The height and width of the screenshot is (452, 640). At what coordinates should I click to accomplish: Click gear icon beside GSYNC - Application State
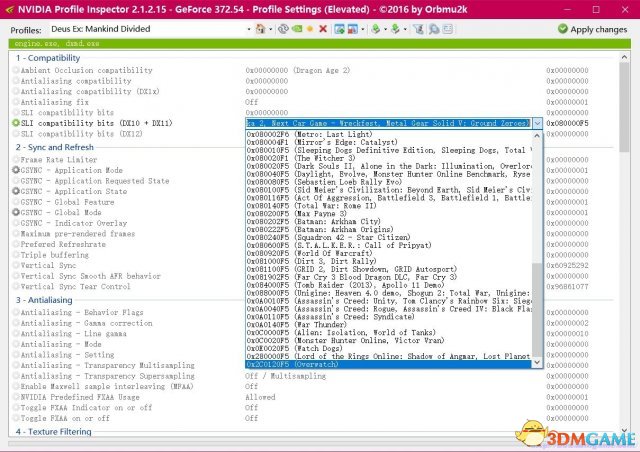tap(15, 191)
